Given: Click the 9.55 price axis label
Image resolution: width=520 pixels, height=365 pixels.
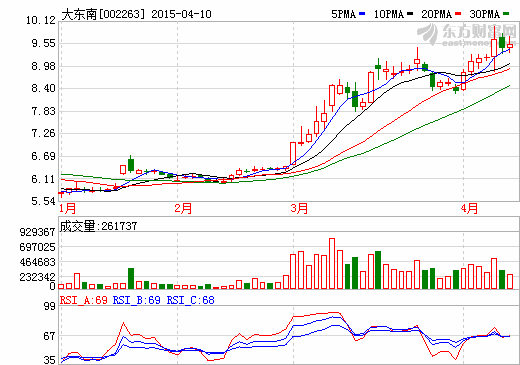Looking at the screenshot, I should tap(43, 43).
